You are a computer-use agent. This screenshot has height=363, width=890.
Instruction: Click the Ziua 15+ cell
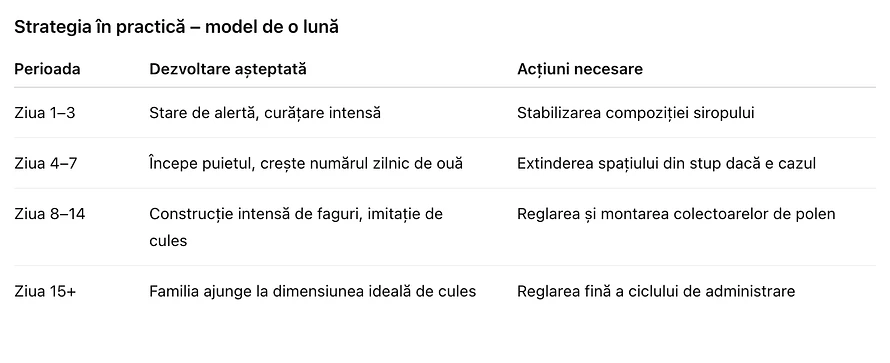tap(44, 292)
